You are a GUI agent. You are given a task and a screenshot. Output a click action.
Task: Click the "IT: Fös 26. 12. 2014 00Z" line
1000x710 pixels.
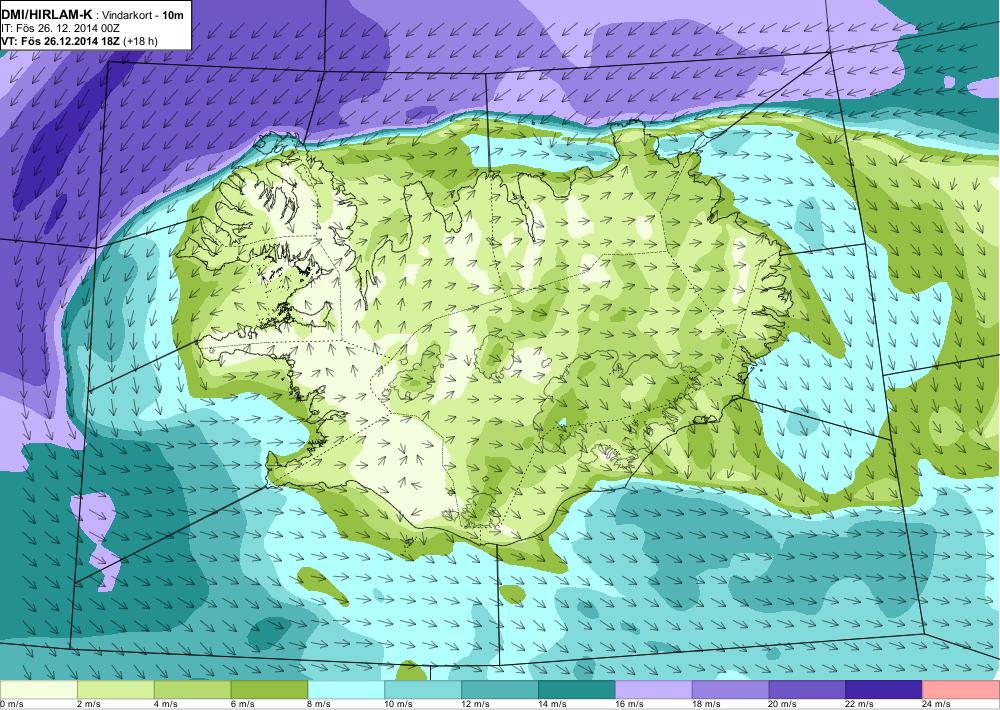coord(61,29)
